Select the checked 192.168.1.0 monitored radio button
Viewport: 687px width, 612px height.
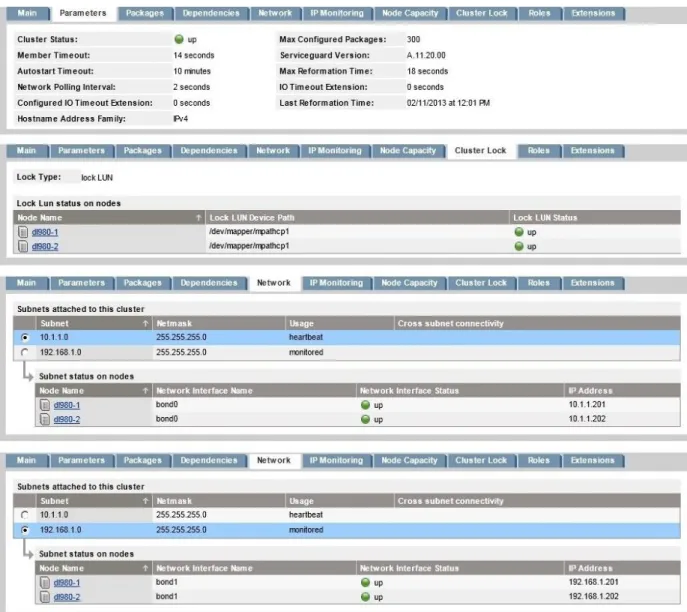coord(25,530)
